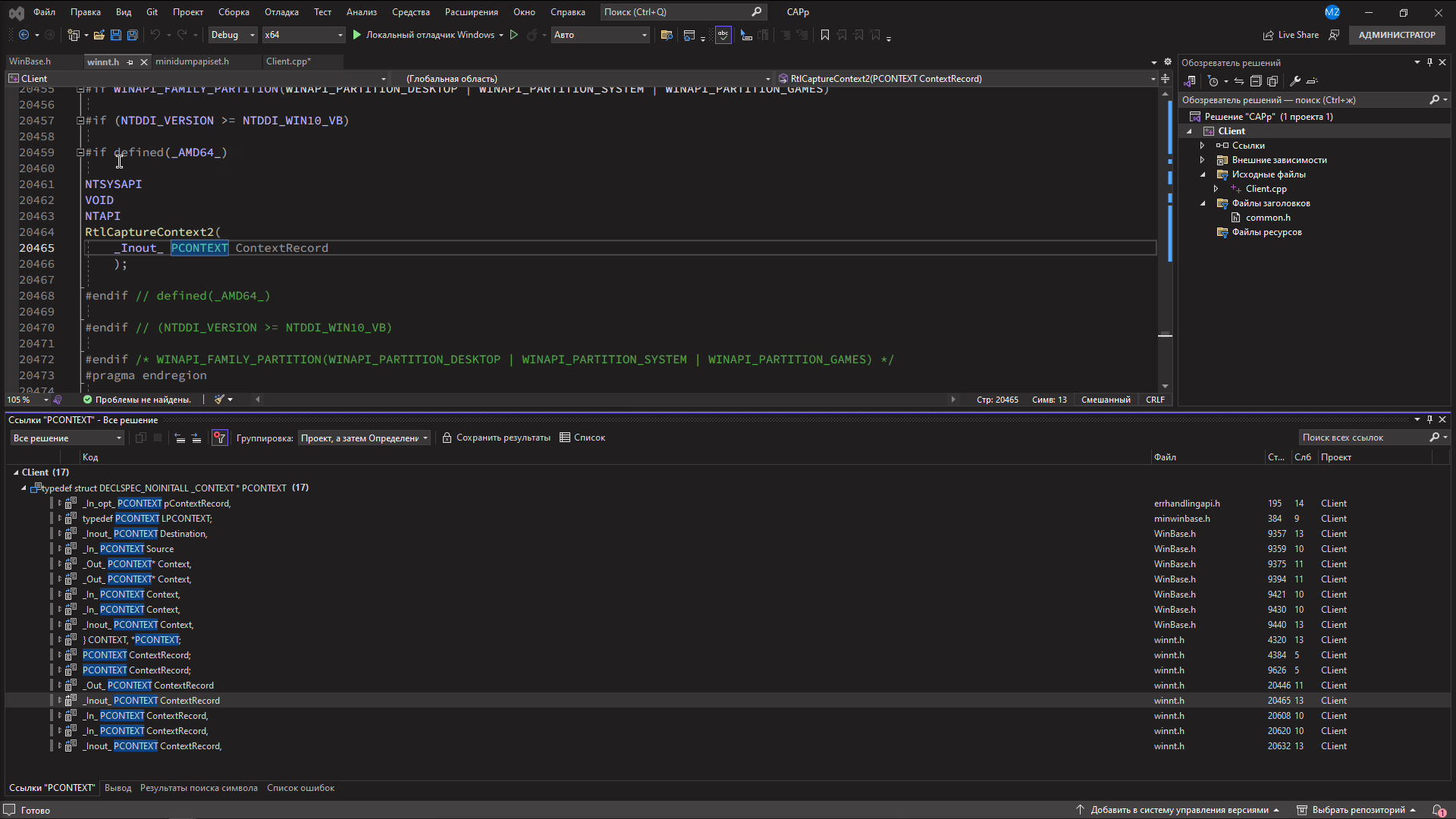1456x819 pixels.
Task: Click Live Share icon button
Action: [x=1268, y=35]
